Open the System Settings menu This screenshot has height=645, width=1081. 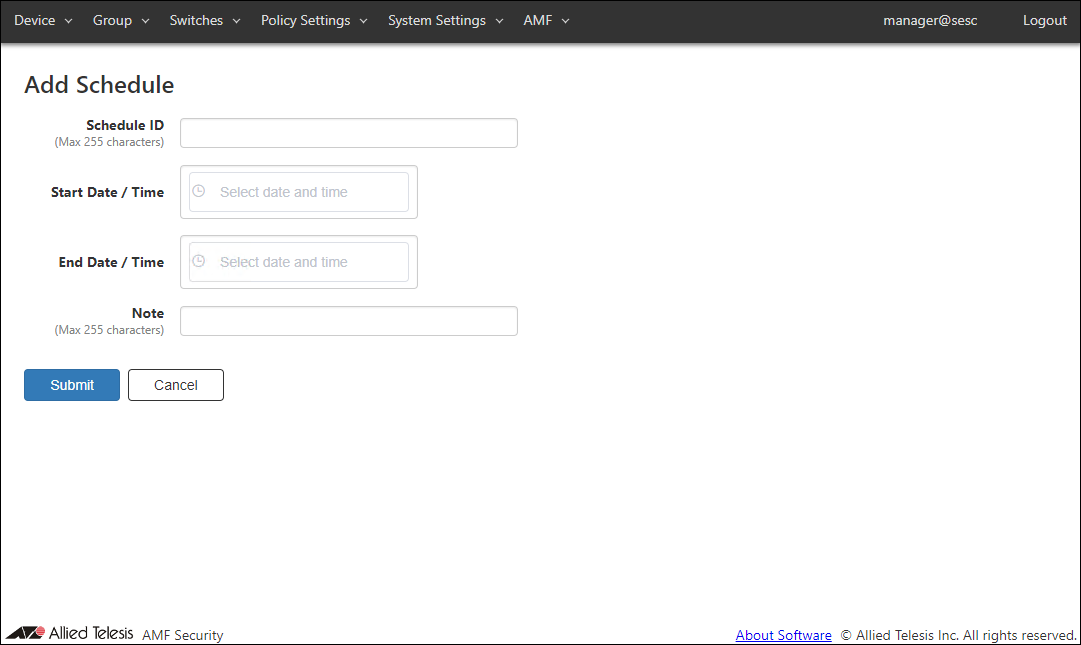pyautogui.click(x=436, y=21)
